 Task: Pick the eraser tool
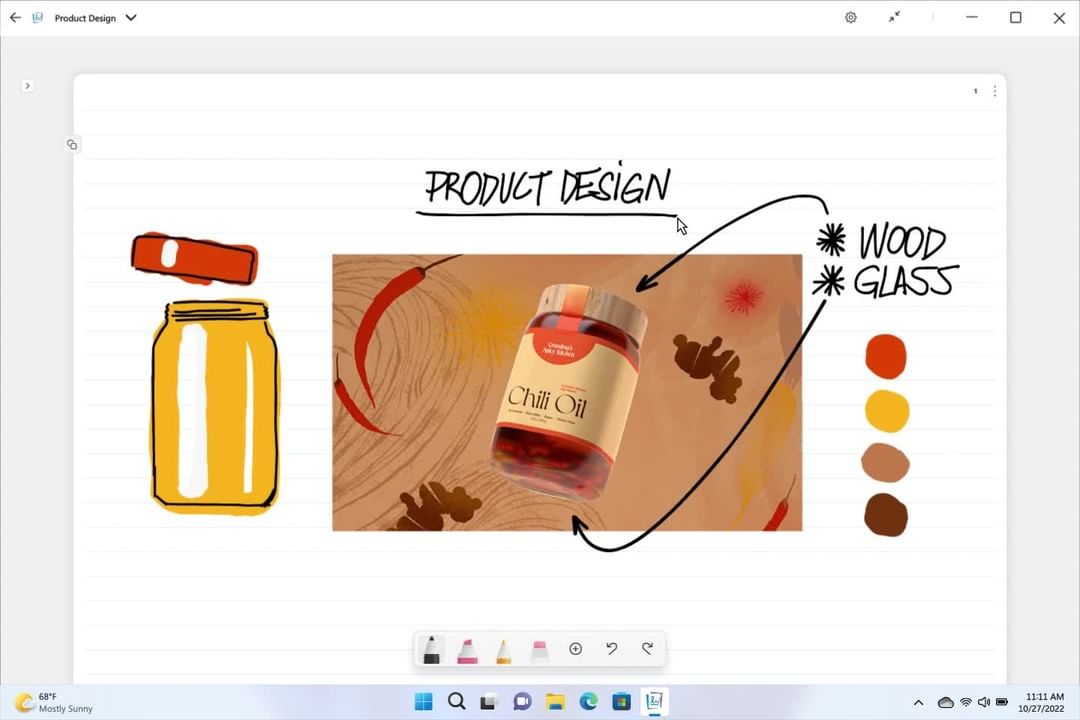coord(539,650)
